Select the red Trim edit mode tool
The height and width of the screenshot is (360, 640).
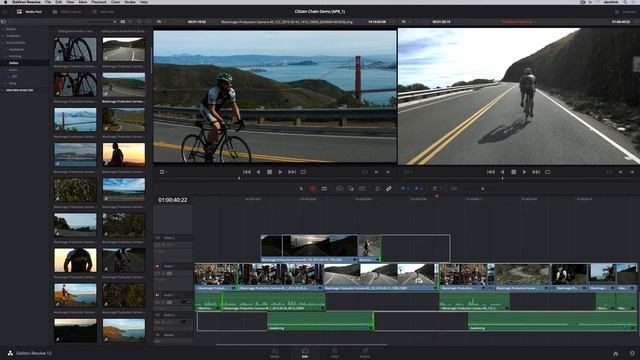coord(313,189)
